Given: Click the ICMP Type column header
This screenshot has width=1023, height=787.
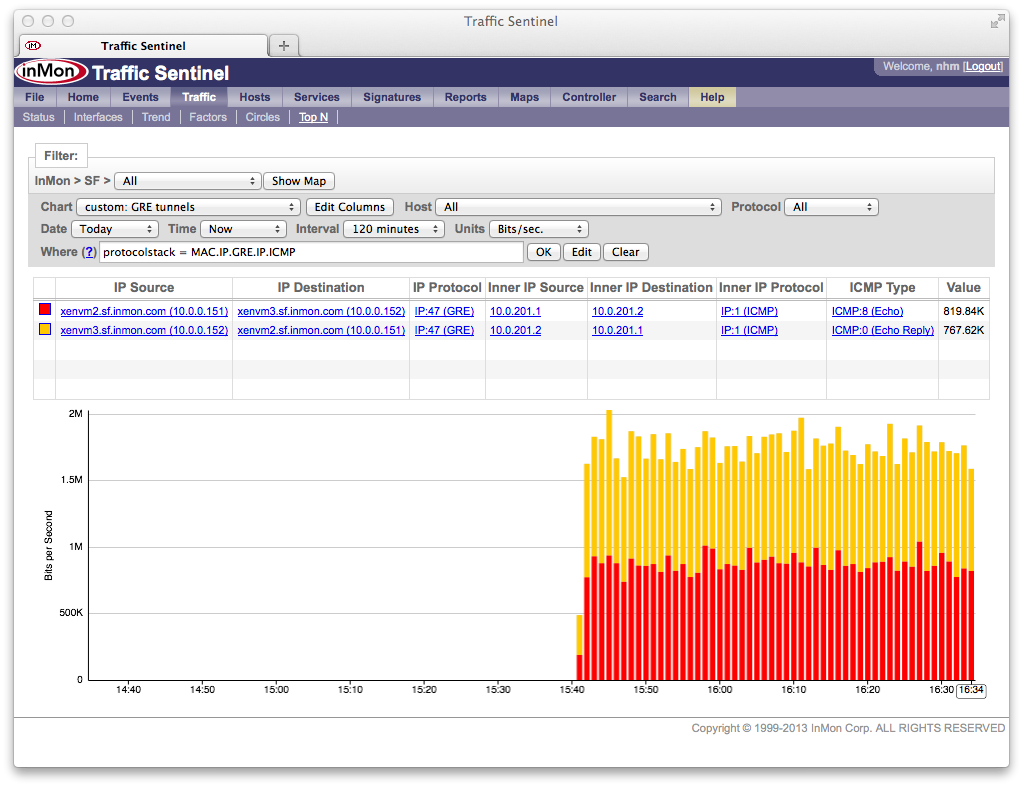Looking at the screenshot, I should (882, 288).
